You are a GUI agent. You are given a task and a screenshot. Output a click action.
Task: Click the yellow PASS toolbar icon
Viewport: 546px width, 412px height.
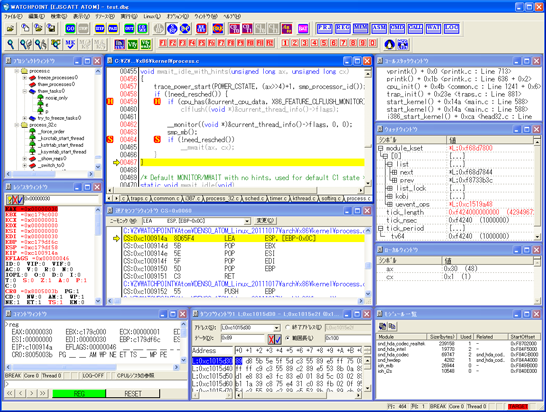click(113, 28)
